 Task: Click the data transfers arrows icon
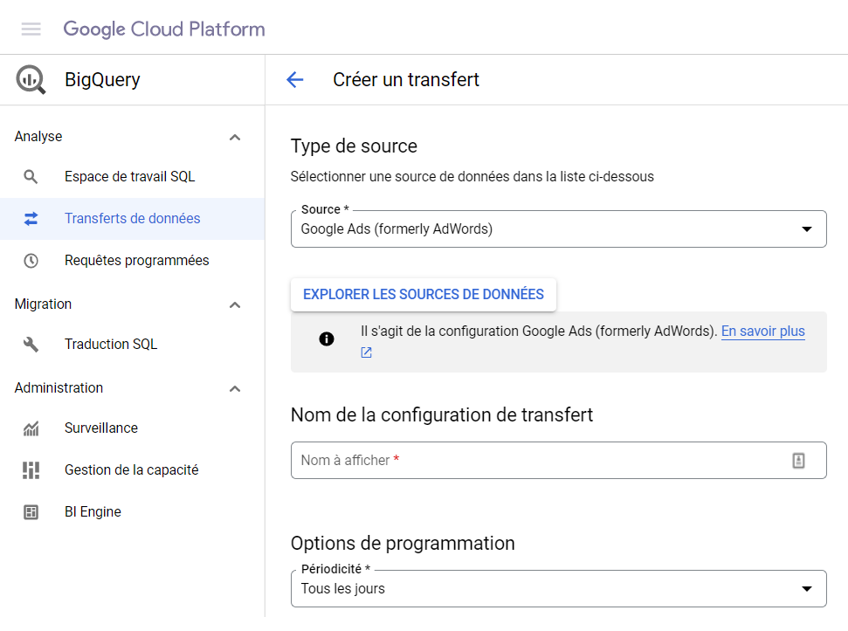(x=31, y=218)
